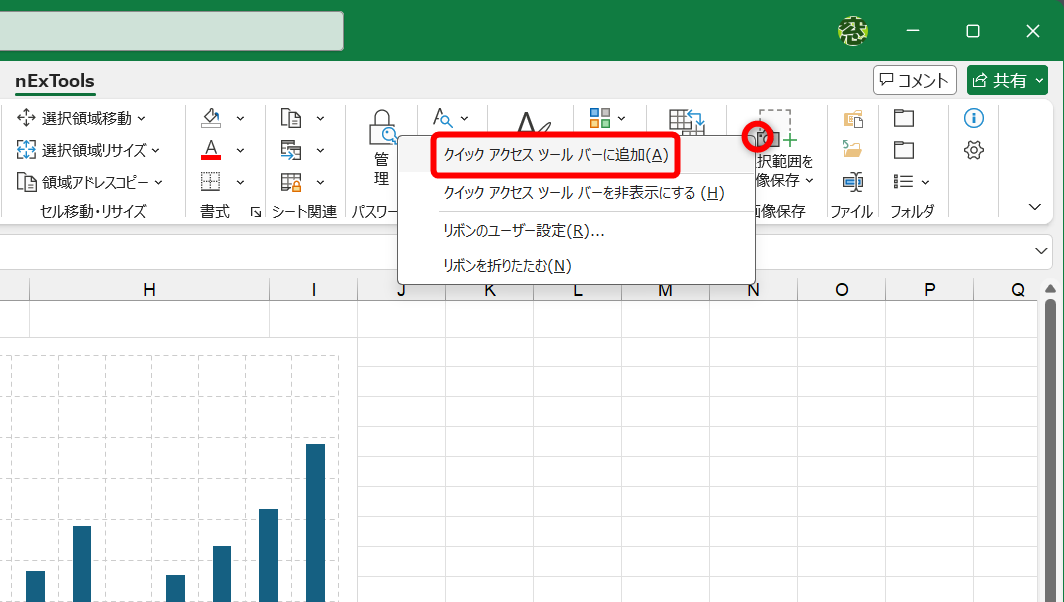Click the sheet copy icon in シート関連

(291, 118)
